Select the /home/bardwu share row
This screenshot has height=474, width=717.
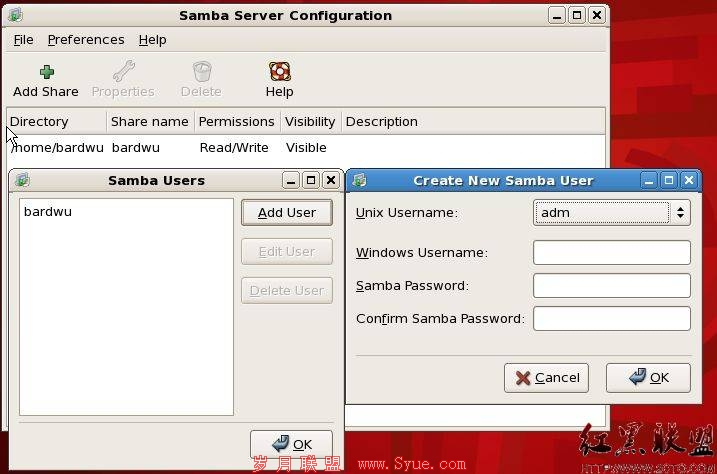(305, 148)
